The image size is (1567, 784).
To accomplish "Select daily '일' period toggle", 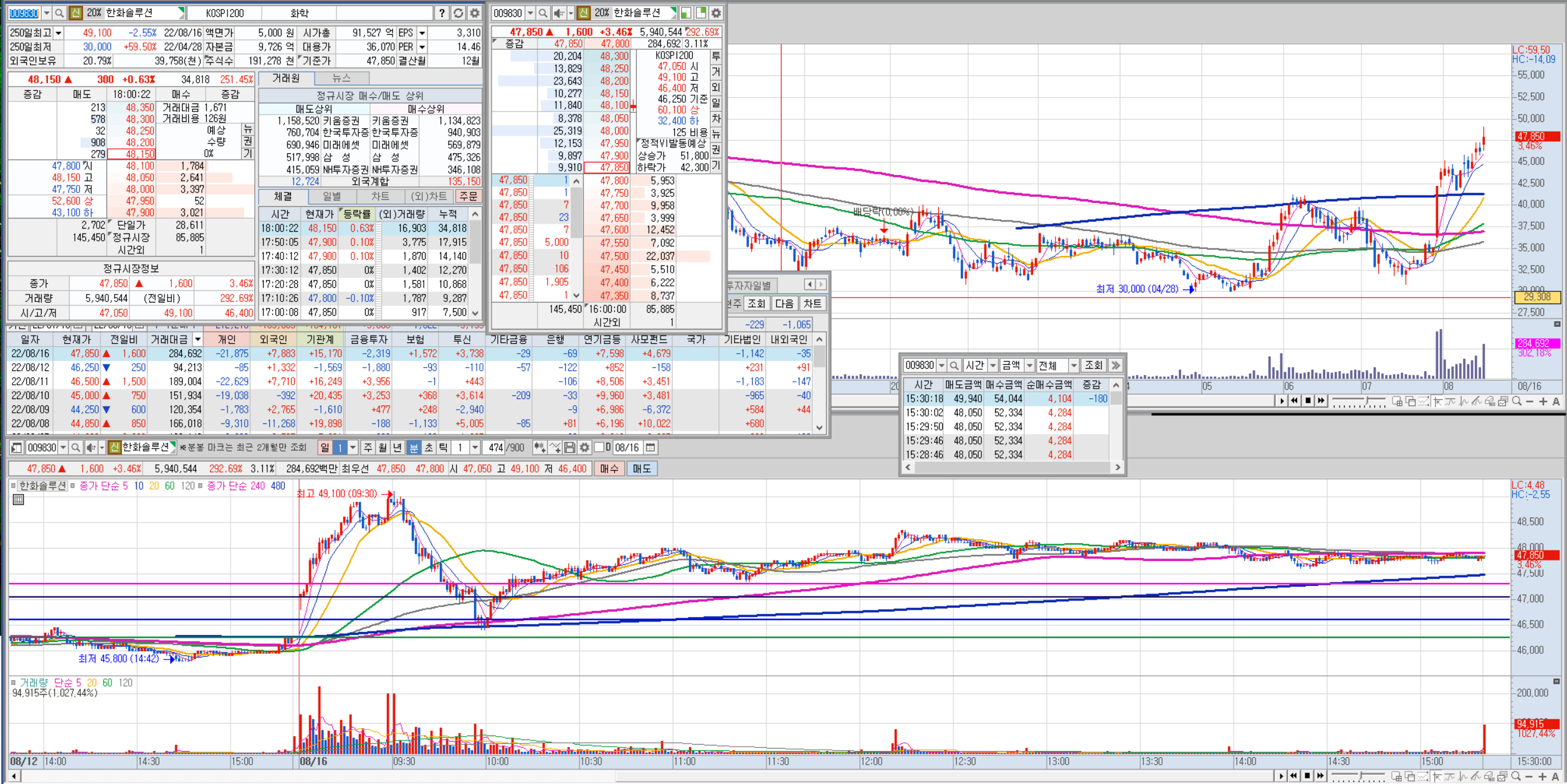I will [324, 448].
